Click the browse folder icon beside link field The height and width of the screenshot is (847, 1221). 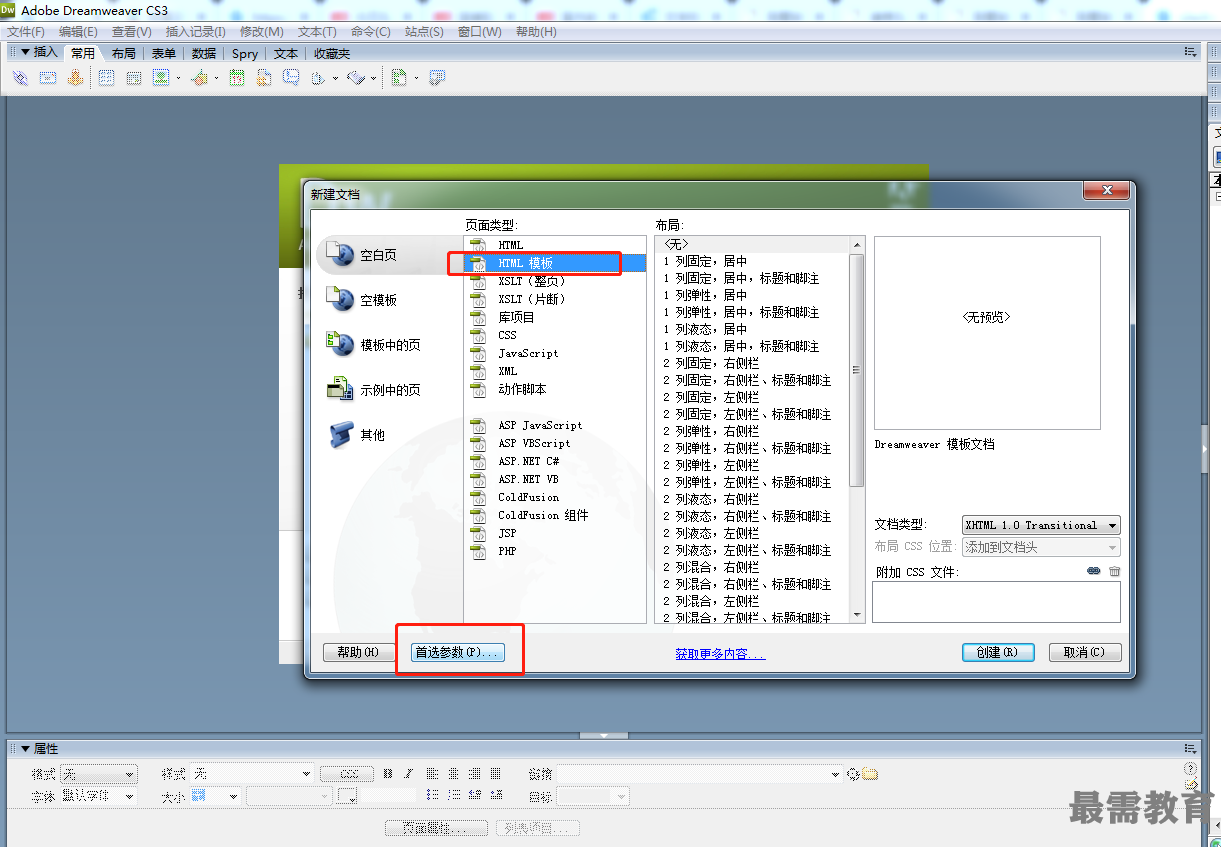[x=870, y=774]
